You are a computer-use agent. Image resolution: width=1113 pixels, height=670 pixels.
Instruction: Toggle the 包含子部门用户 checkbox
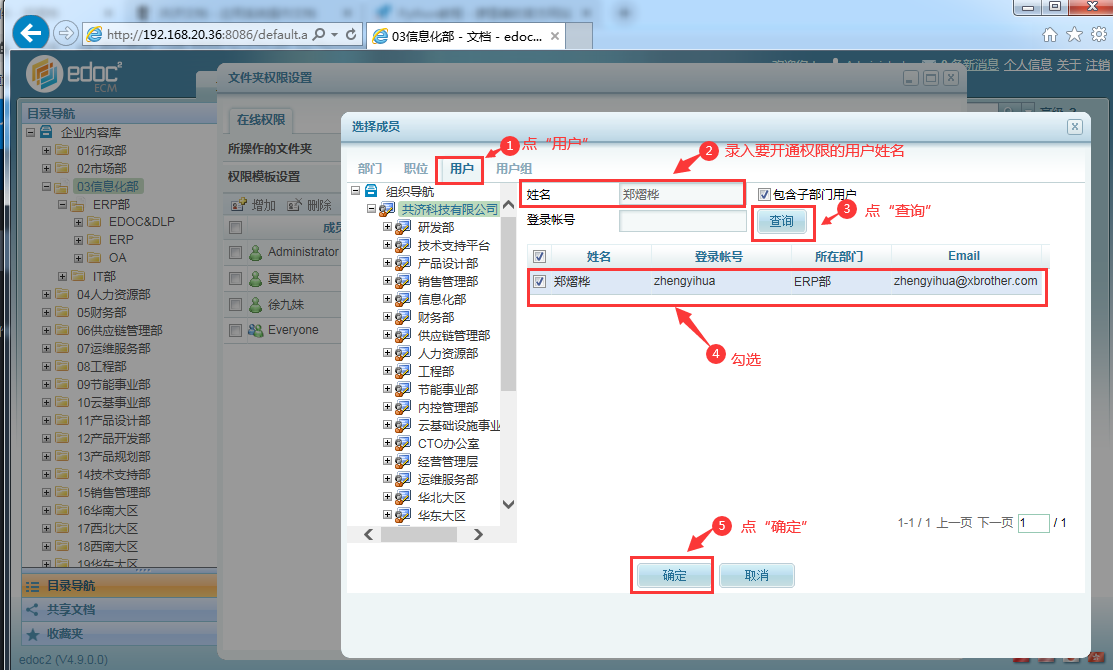764,194
